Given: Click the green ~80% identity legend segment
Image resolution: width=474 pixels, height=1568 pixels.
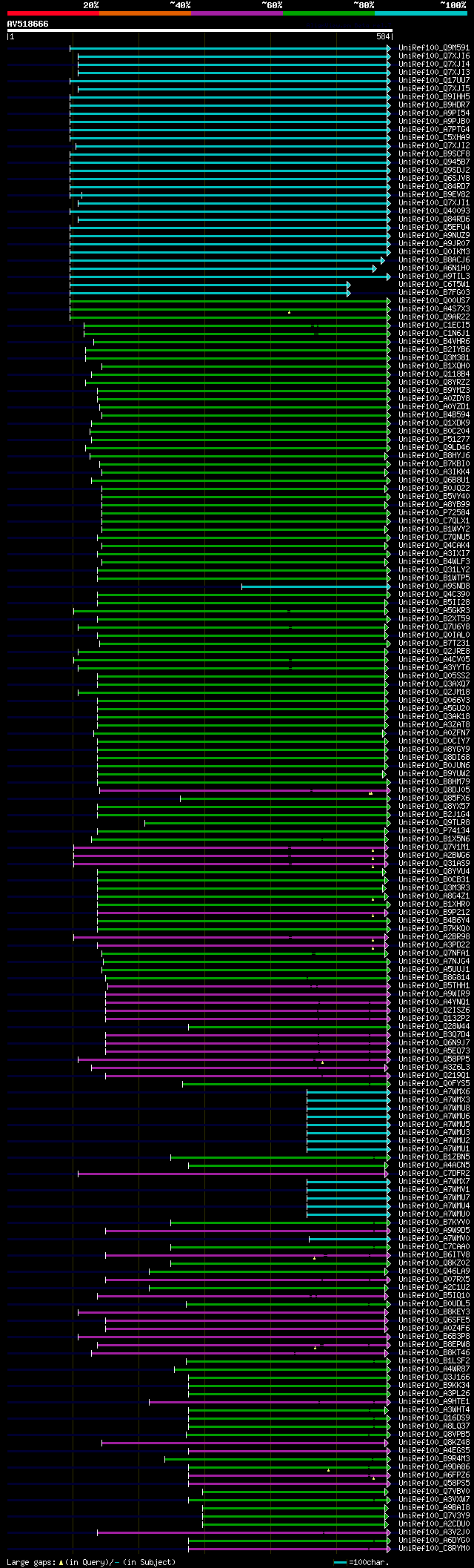Looking at the screenshot, I should pyautogui.click(x=329, y=13).
